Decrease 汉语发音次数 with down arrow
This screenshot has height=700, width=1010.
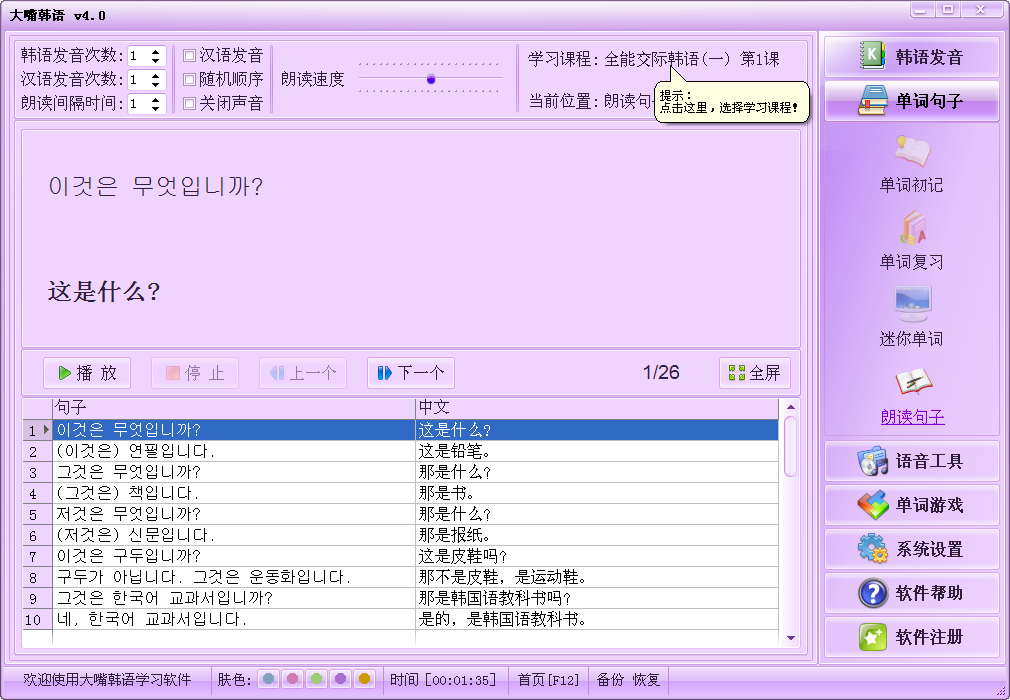click(x=155, y=84)
